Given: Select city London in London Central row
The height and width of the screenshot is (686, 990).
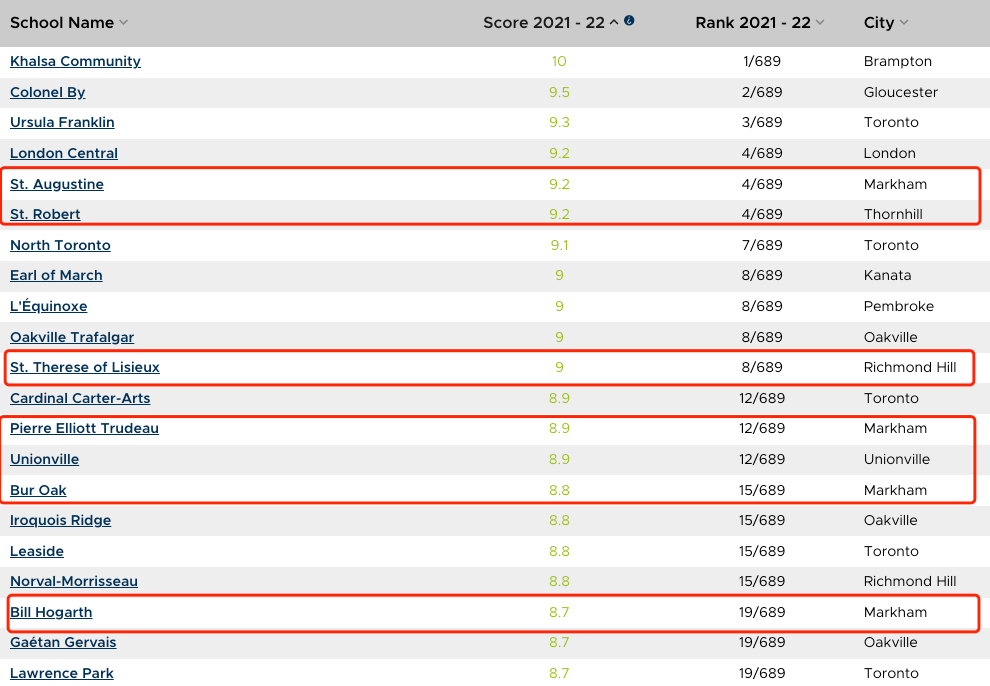Looking at the screenshot, I should pyautogui.click(x=890, y=153).
